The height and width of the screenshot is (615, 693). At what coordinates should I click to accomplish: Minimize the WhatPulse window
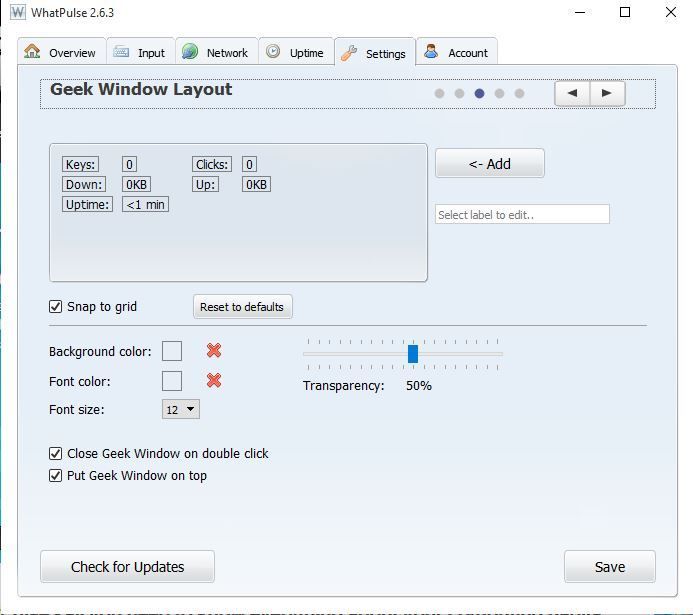point(580,12)
